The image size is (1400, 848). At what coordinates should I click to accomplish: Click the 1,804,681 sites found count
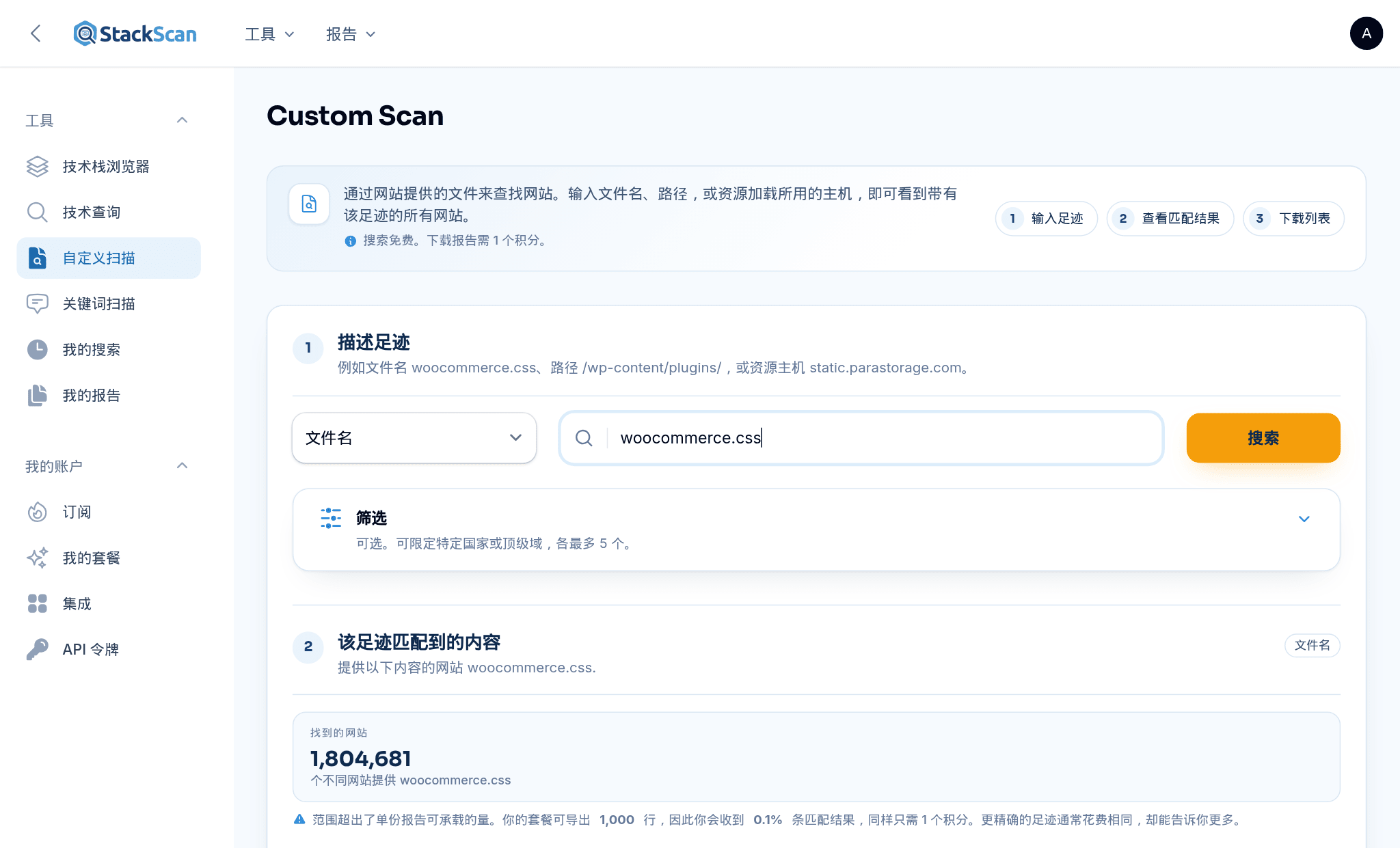361,758
